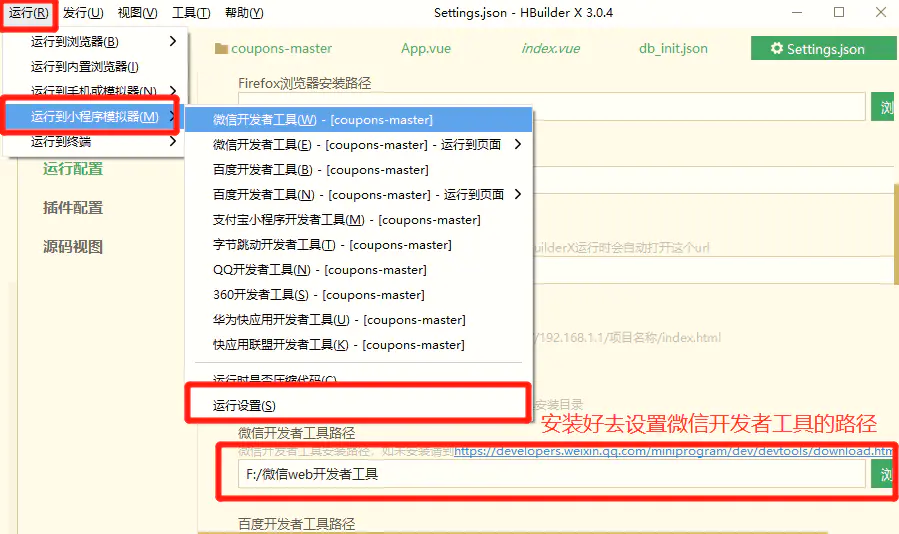Run 微信开发者工具(W) for coupons-master
The image size is (899, 534).
[359, 120]
